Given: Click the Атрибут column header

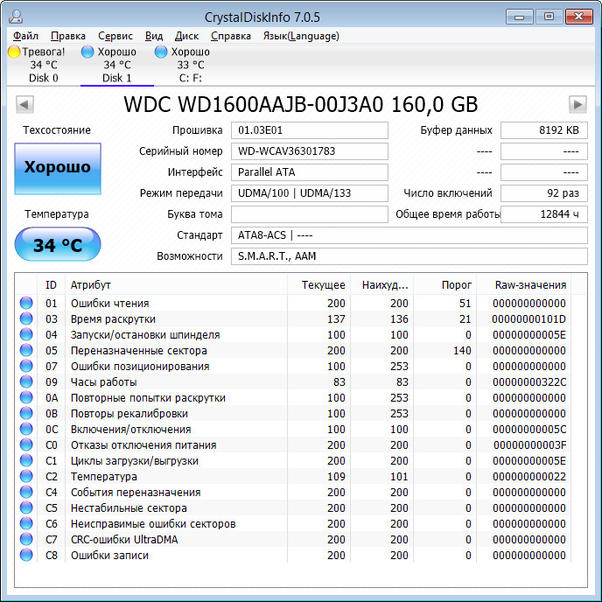Looking at the screenshot, I should 177,285.
